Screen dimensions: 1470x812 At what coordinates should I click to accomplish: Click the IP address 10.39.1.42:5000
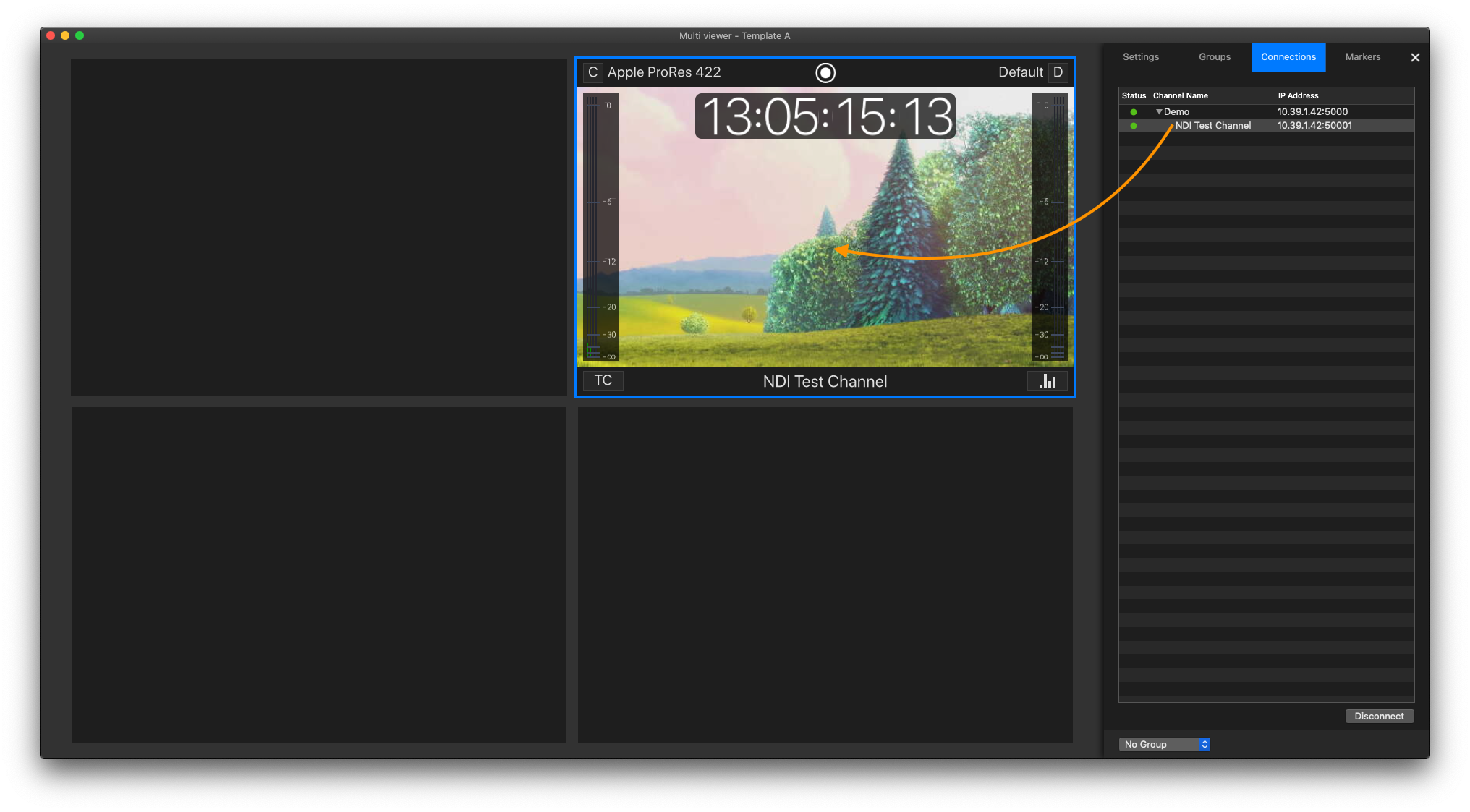point(1312,112)
